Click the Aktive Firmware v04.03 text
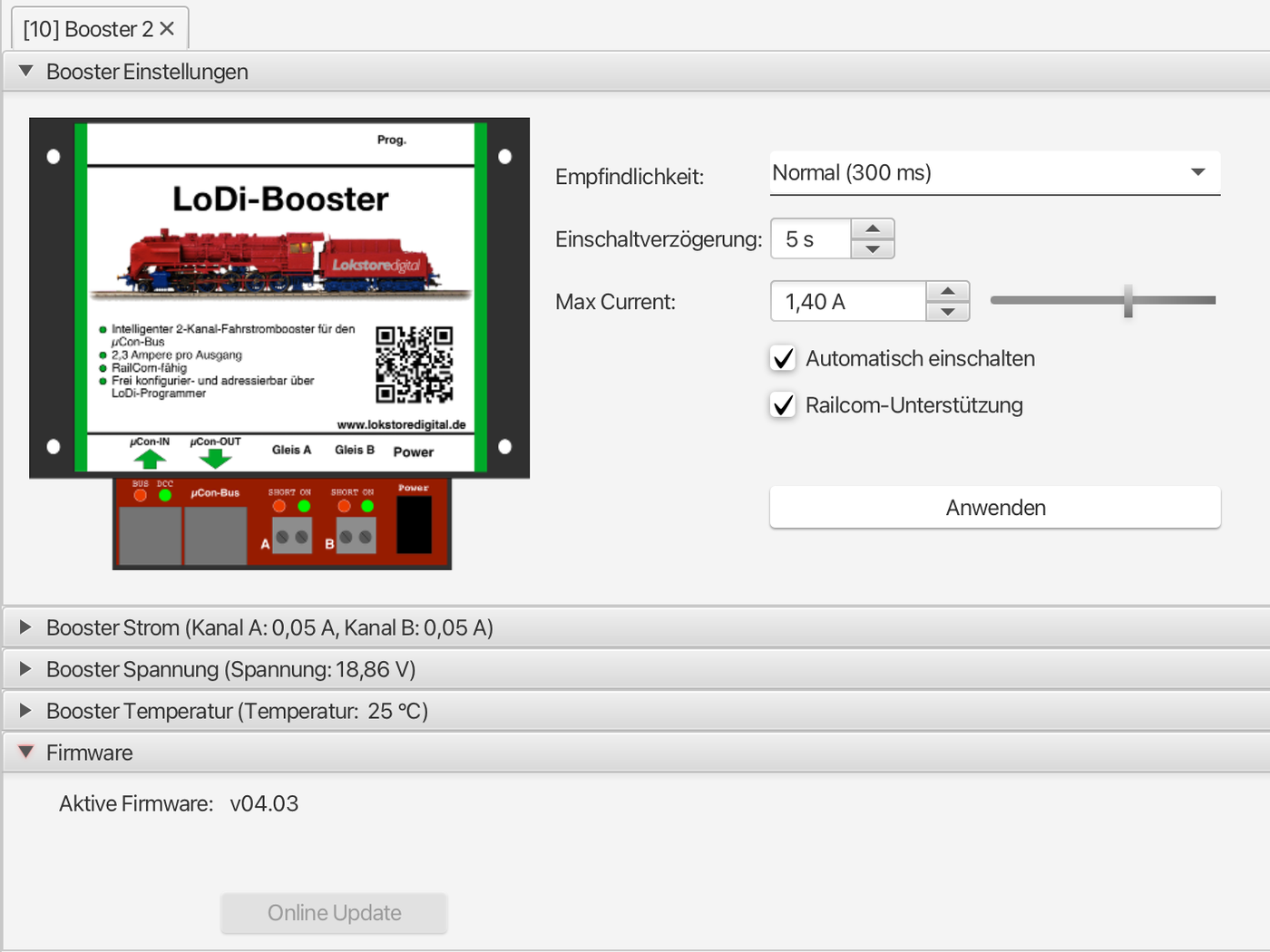Screen dimensions: 1270x952 179,804
